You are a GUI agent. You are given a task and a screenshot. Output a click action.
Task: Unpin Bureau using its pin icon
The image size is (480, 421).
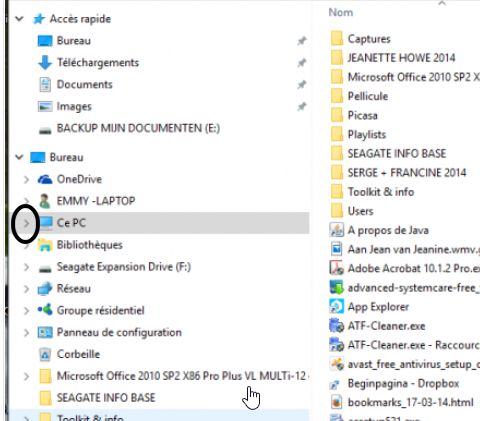click(302, 41)
